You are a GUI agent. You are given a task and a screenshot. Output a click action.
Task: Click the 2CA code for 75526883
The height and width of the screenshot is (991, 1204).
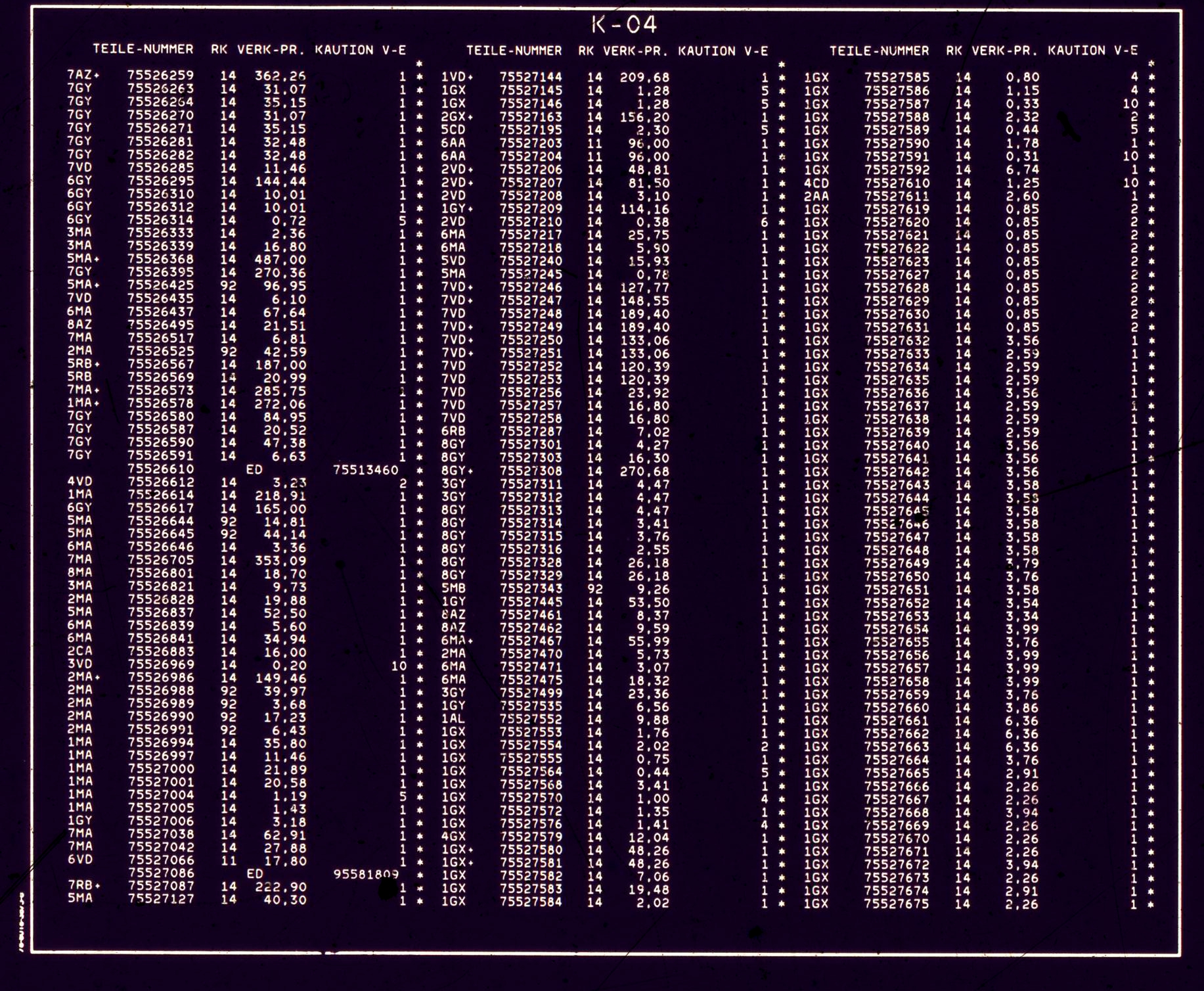[x=79, y=651]
